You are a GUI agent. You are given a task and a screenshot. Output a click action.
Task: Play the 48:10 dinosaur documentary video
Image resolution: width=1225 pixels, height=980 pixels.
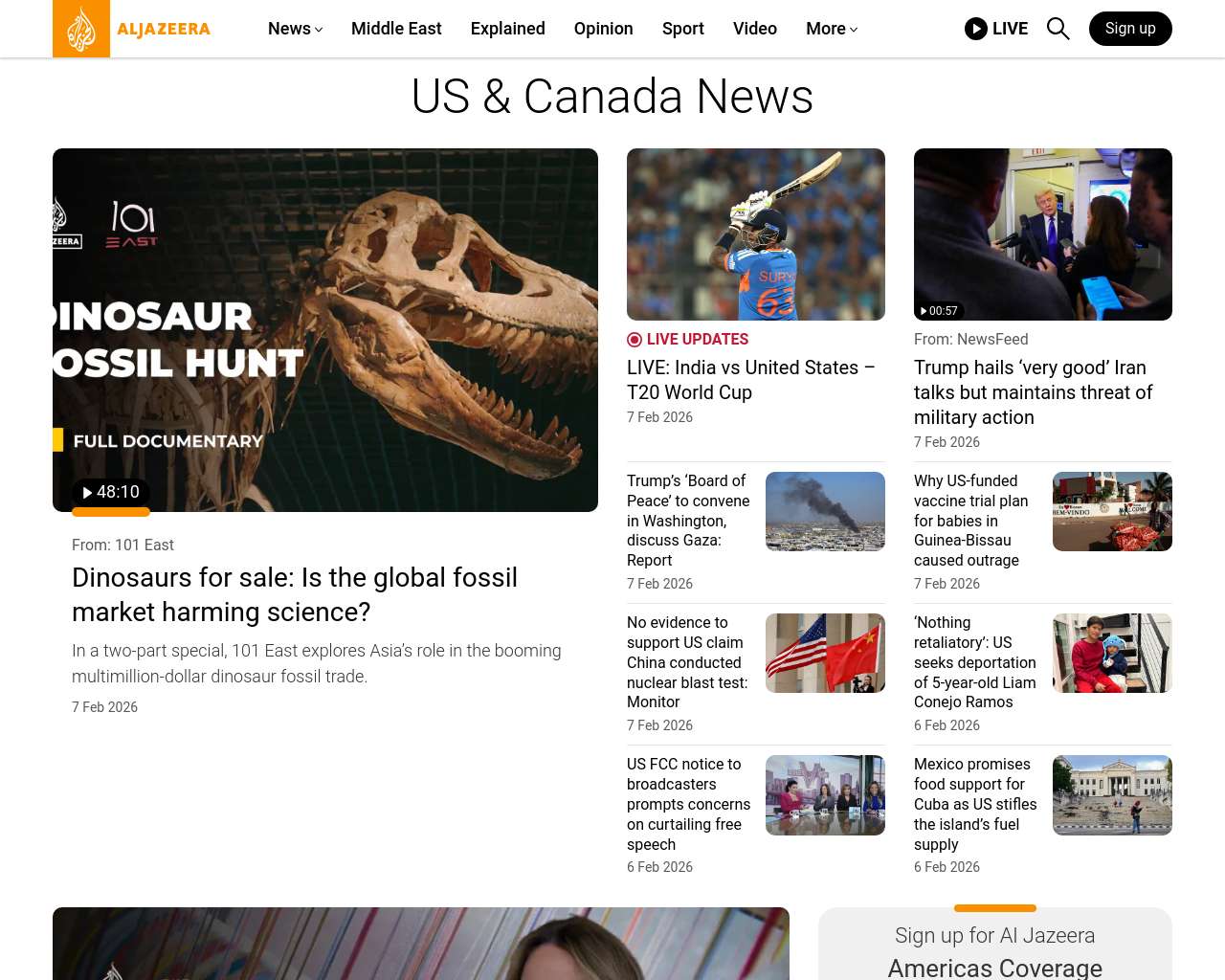(x=111, y=492)
